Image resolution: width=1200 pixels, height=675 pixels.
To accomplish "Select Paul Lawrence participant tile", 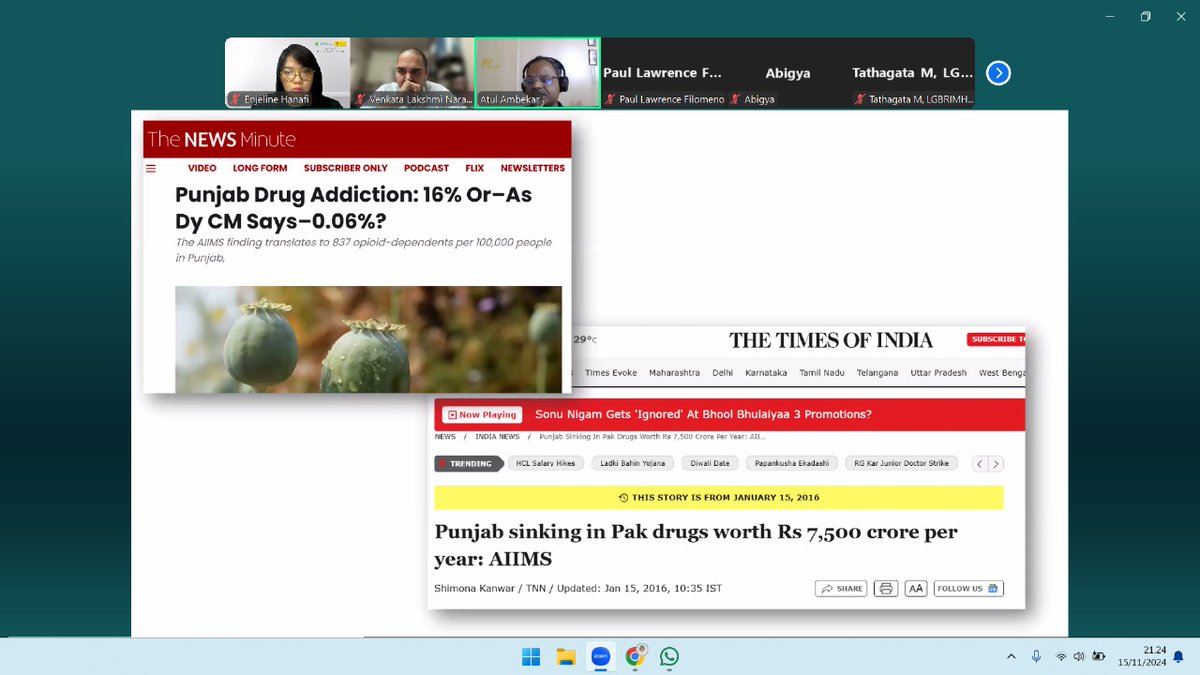I will pos(663,73).
